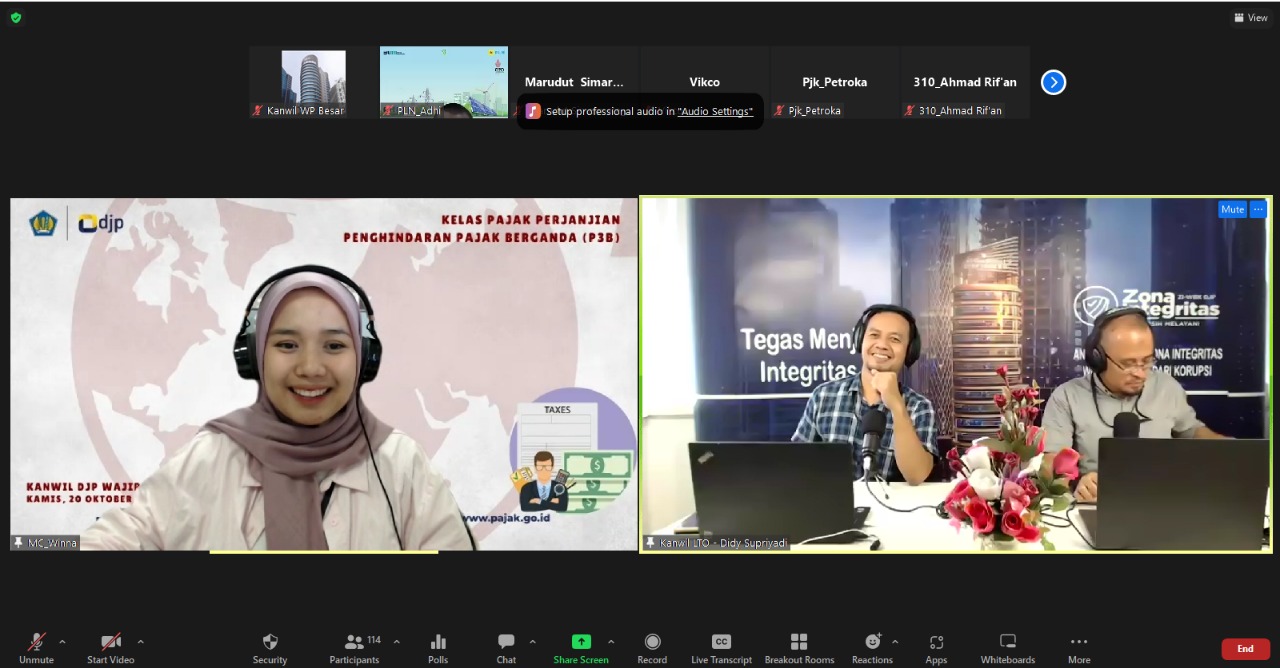Launch the Polls icon
This screenshot has height=668, width=1280.
click(438, 642)
